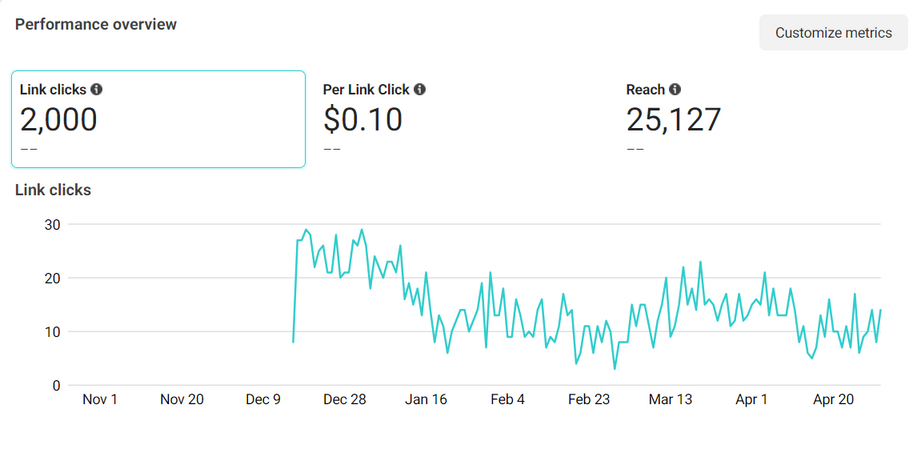The image size is (921, 457).
Task: Click the Dec 9 axis label
Action: (x=263, y=400)
